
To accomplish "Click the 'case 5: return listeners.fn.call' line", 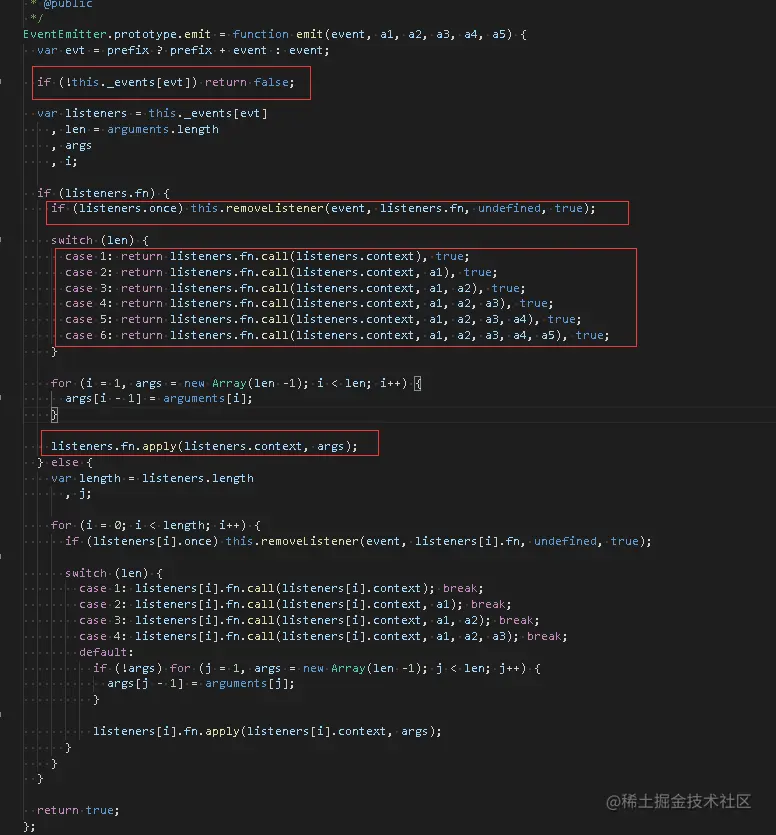I will coord(323,320).
